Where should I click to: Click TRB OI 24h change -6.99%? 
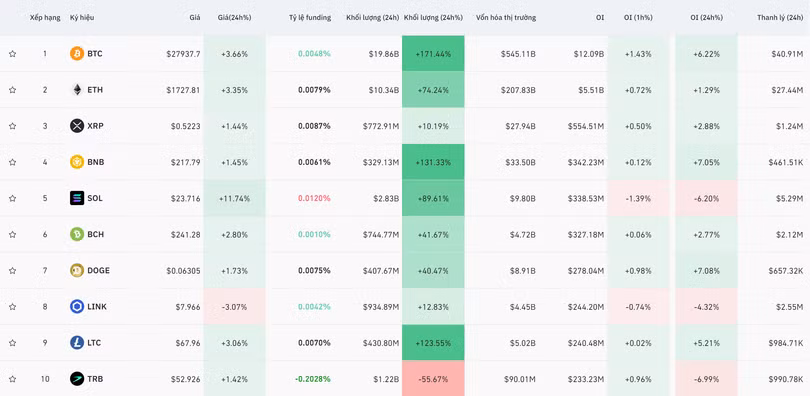point(706,379)
